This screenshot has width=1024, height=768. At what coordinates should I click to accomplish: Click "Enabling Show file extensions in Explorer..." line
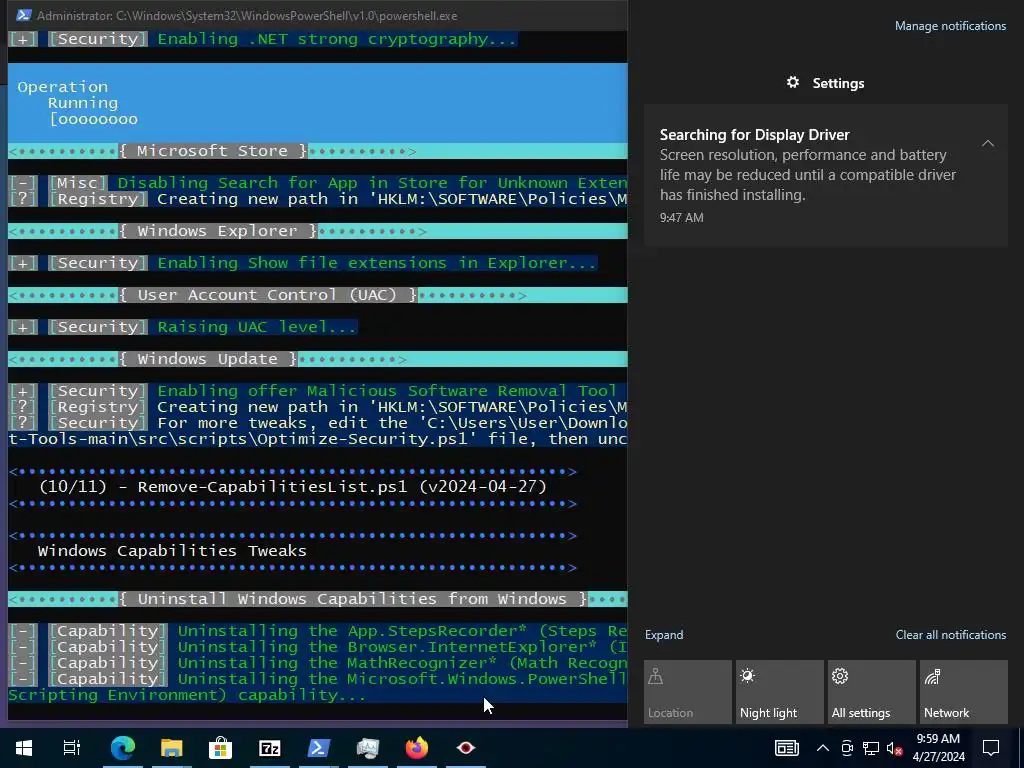tap(377, 263)
